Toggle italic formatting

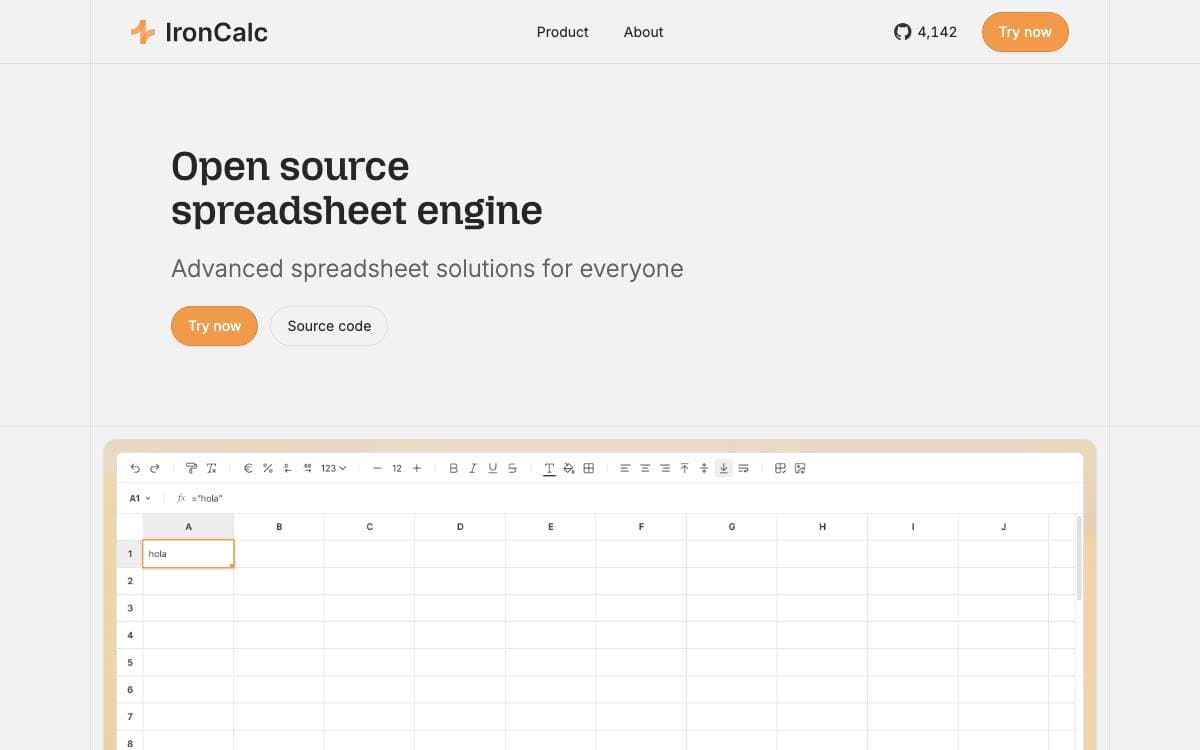point(473,468)
